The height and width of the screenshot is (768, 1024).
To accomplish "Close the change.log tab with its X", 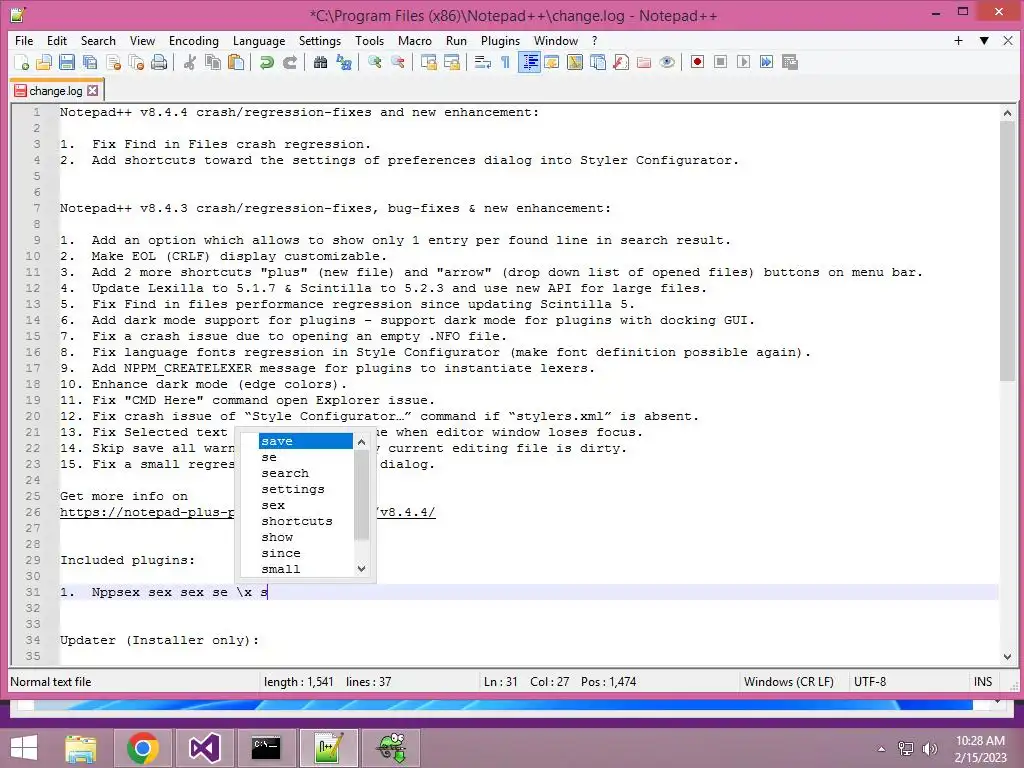I will click(x=93, y=91).
